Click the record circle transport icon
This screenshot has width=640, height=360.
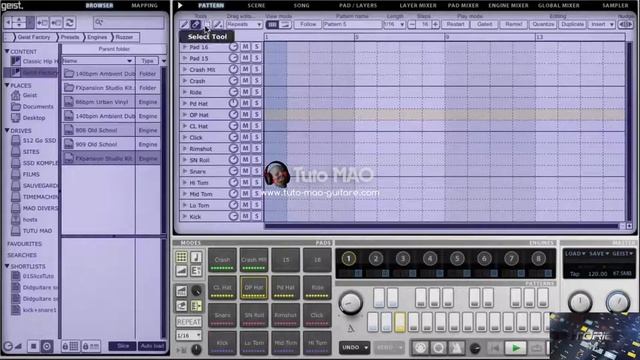pyautogui.click(x=438, y=348)
